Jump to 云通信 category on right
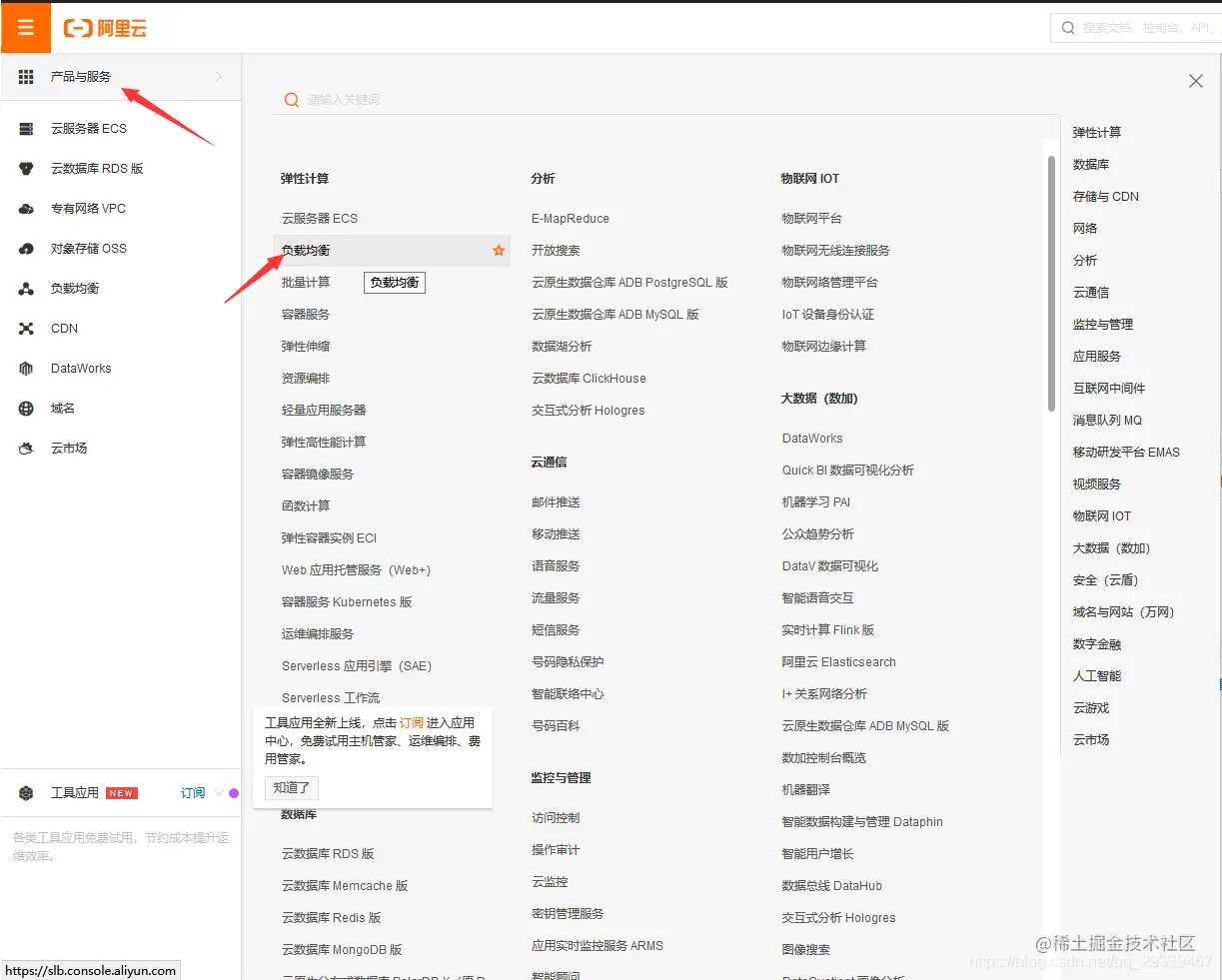 1090,293
